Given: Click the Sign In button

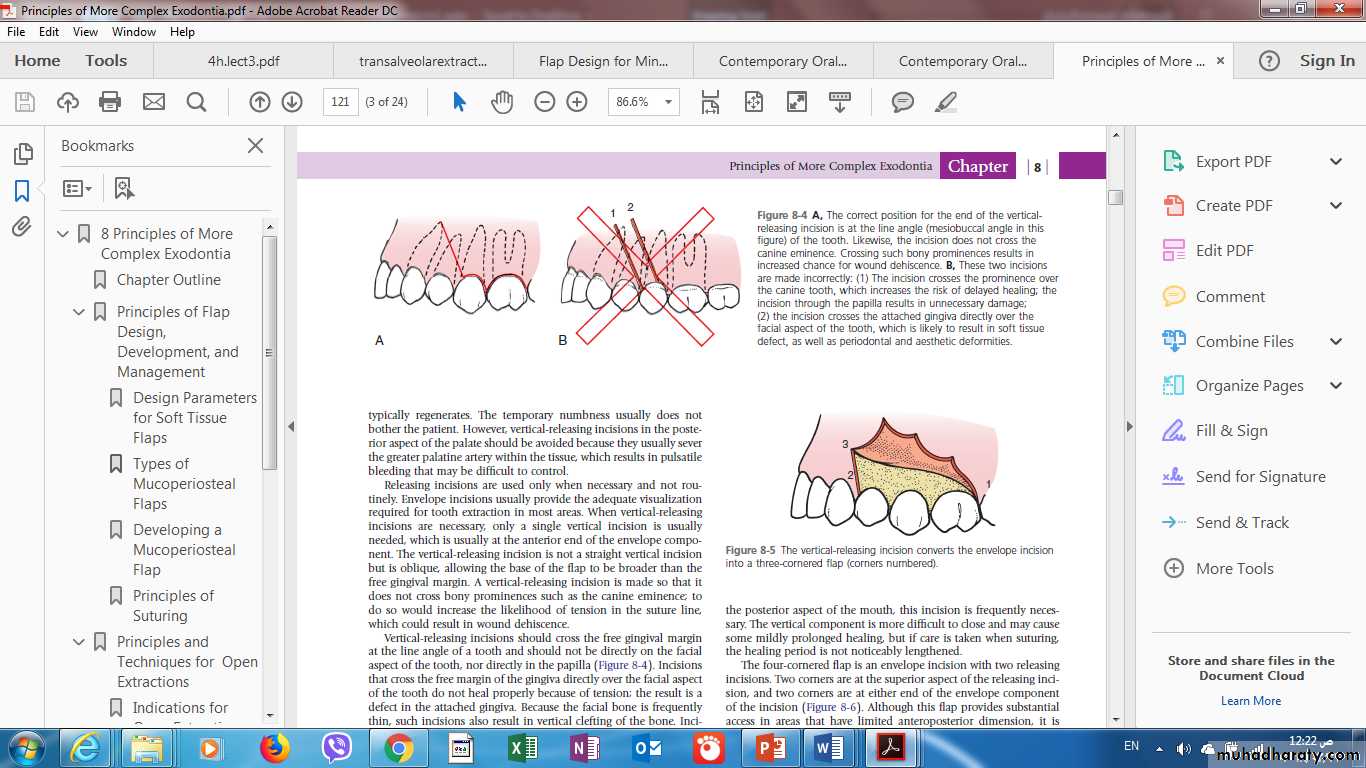Looking at the screenshot, I should click(1326, 61).
